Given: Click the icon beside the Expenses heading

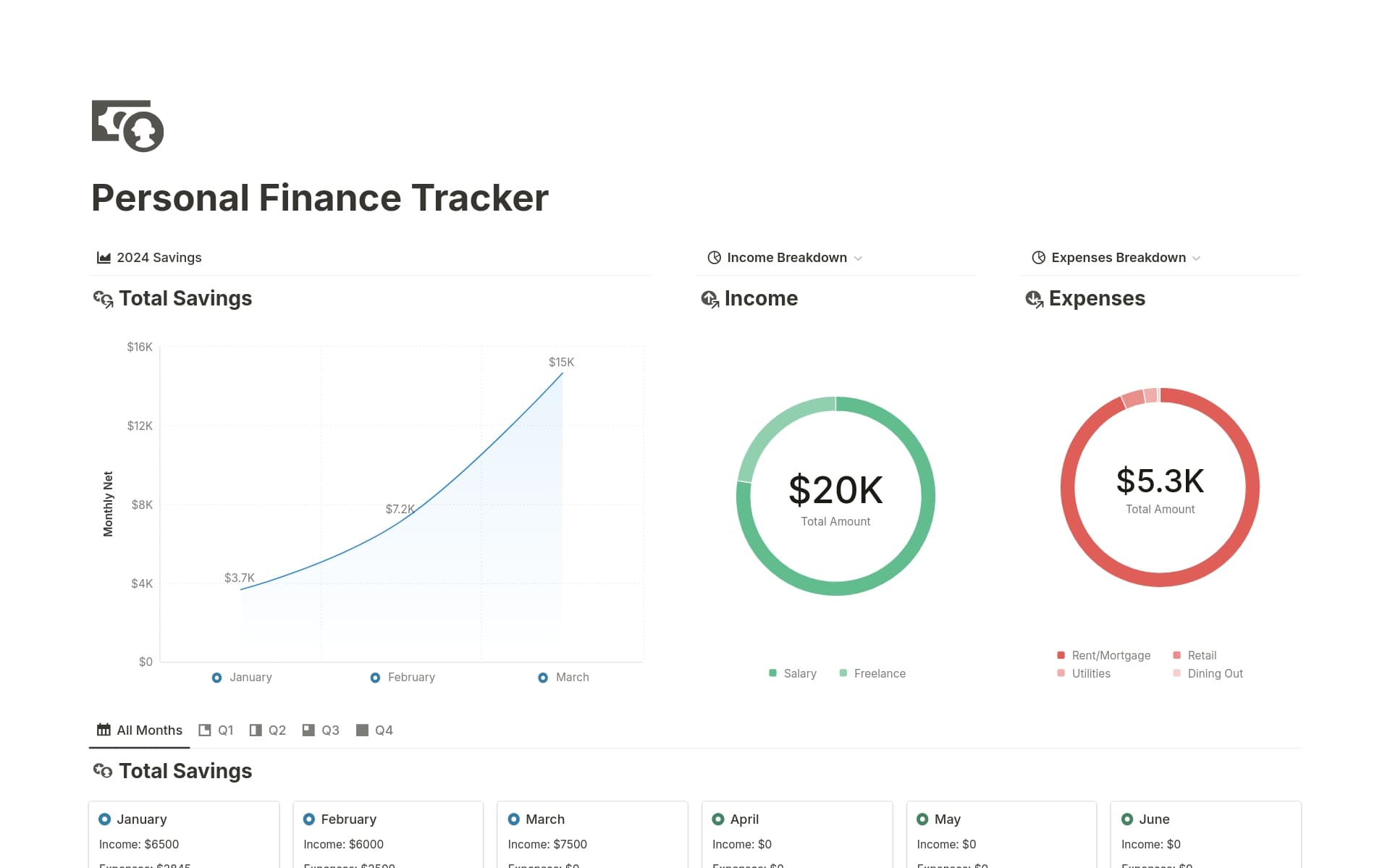Looking at the screenshot, I should tap(1034, 299).
